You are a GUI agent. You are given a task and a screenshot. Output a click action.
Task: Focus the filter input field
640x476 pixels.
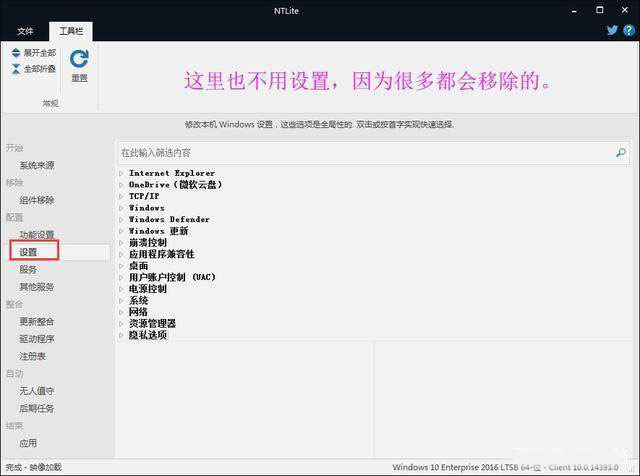tap(373, 153)
